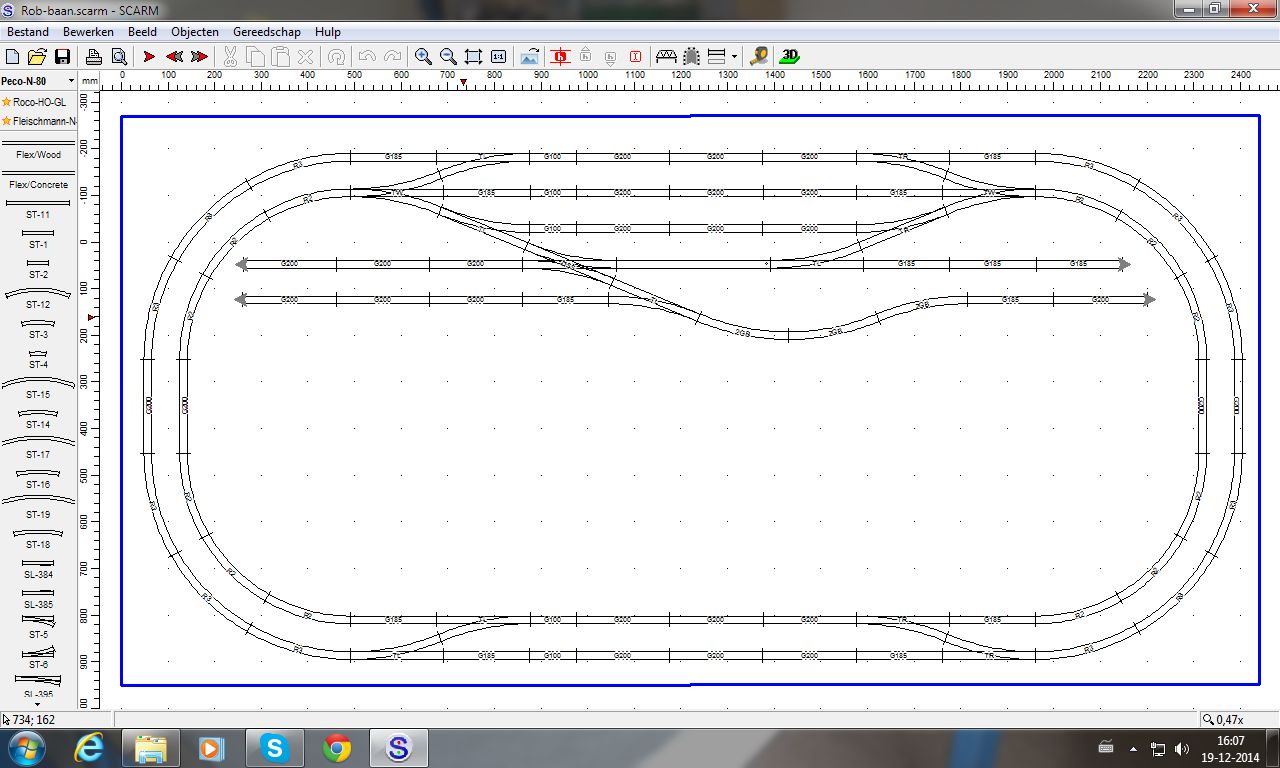Click the red I-beam toolbar icon
The width and height of the screenshot is (1280, 768).
click(635, 57)
